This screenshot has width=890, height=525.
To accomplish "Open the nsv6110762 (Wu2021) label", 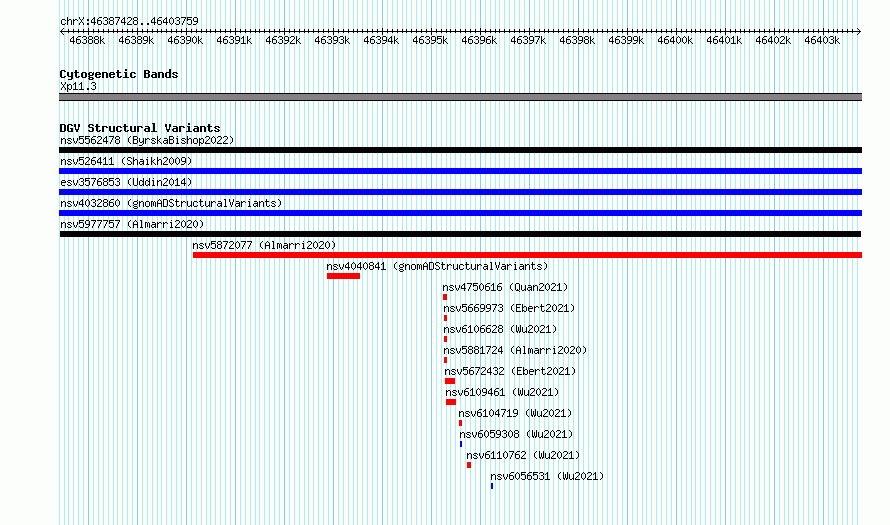I will 523,455.
